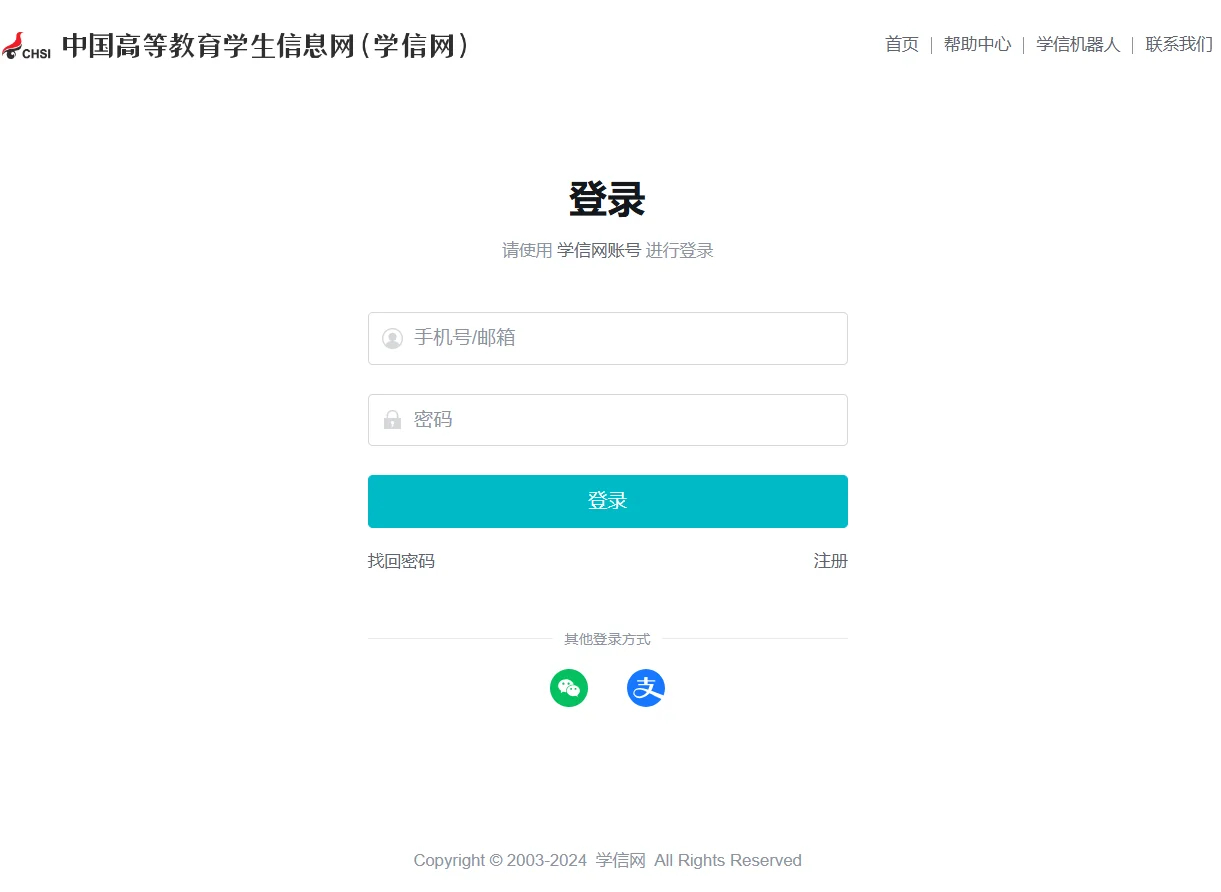
Task: Click the CHSI logo in the header
Action: tap(26, 46)
